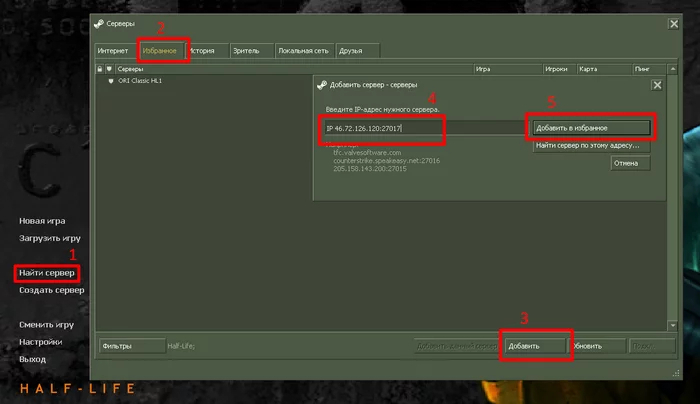This screenshot has width=700, height=404.
Task: Open Настройки in main menu
Action: [41, 342]
